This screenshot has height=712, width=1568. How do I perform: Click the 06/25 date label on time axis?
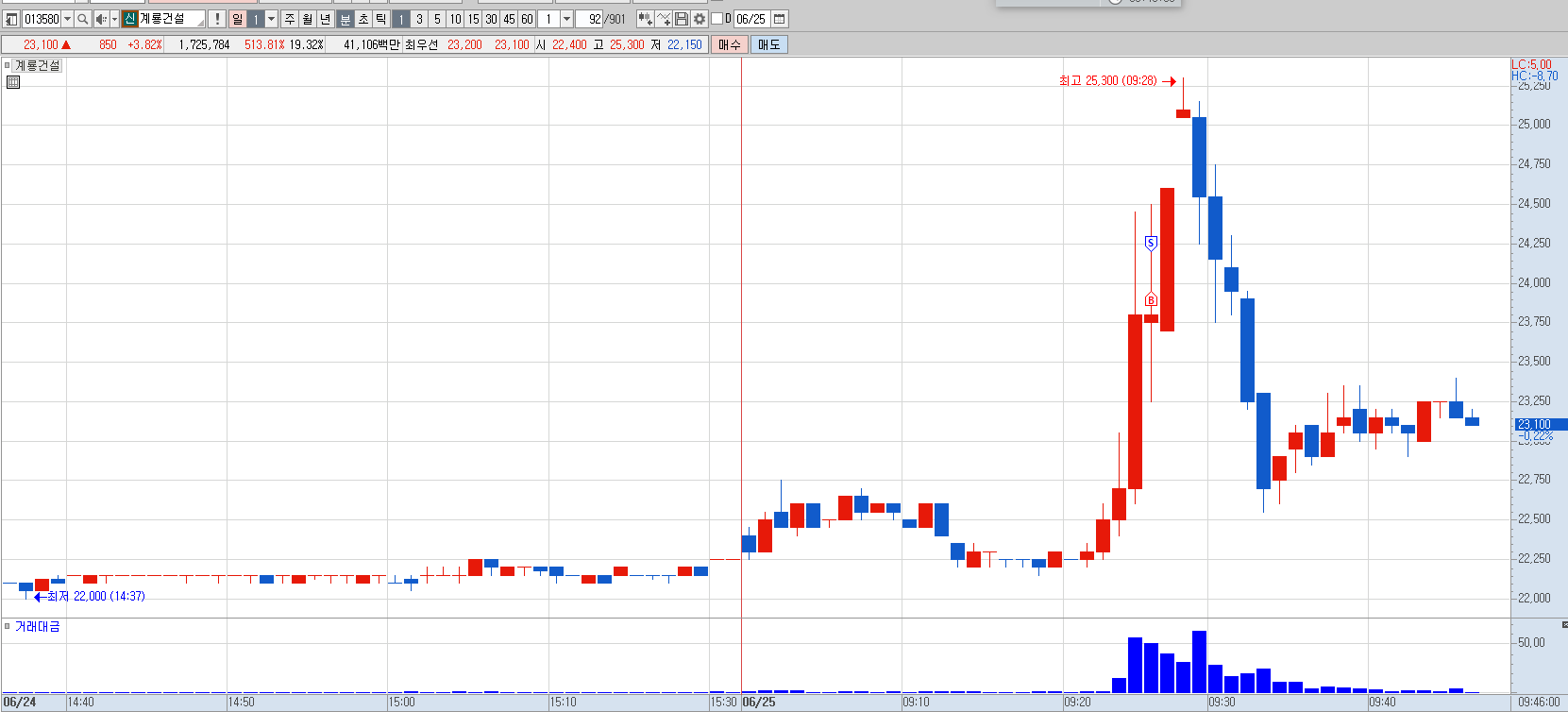tap(759, 703)
